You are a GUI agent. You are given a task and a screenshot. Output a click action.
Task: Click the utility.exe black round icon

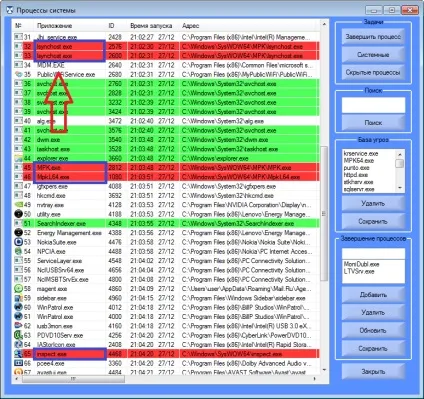click(19, 214)
